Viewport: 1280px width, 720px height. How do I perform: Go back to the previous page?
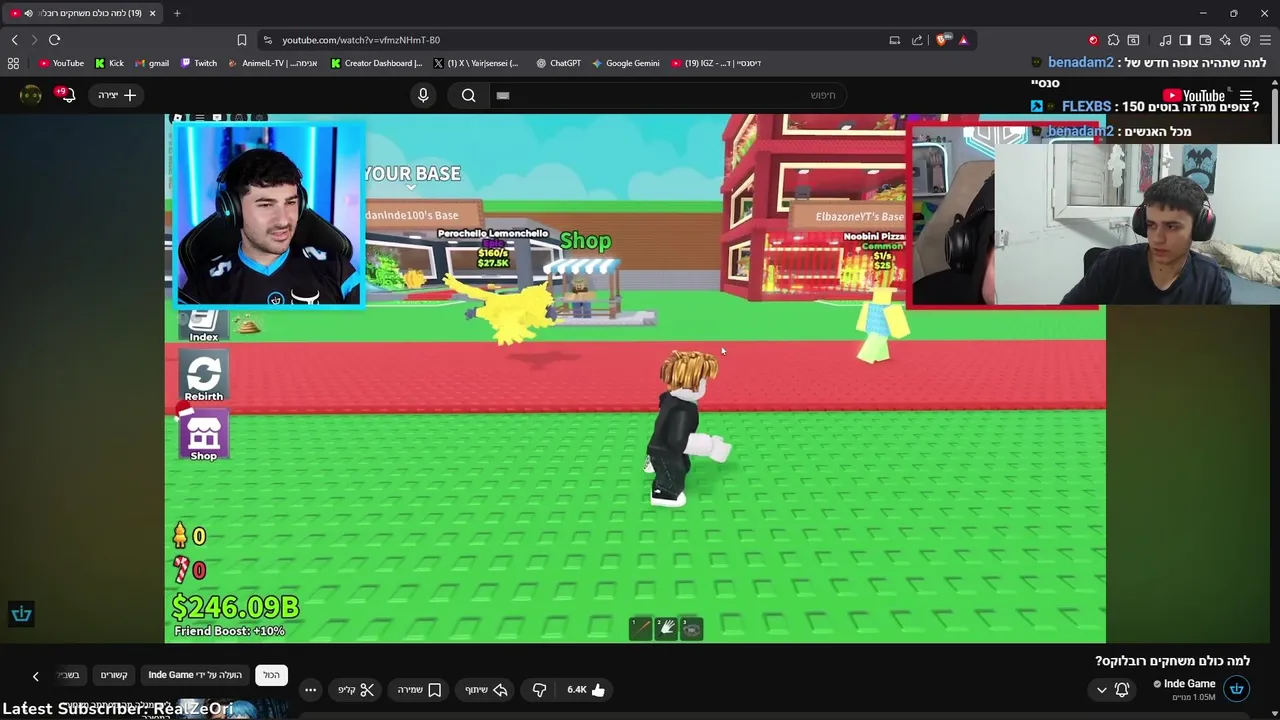click(x=15, y=40)
